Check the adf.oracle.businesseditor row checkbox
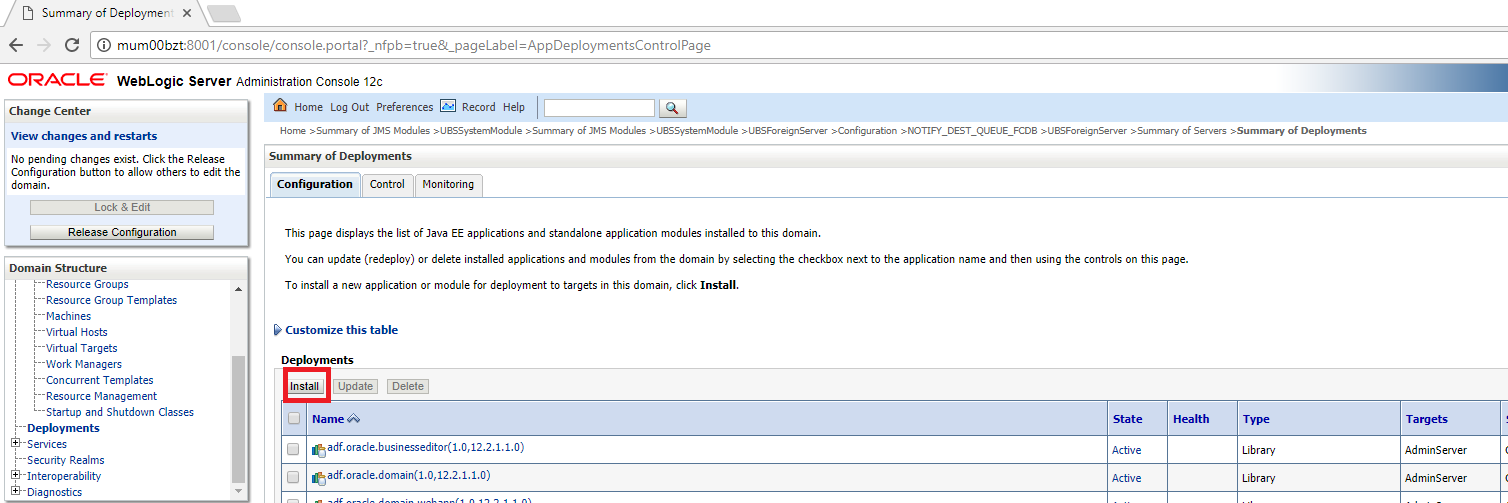The image size is (1508, 503). coord(294,450)
